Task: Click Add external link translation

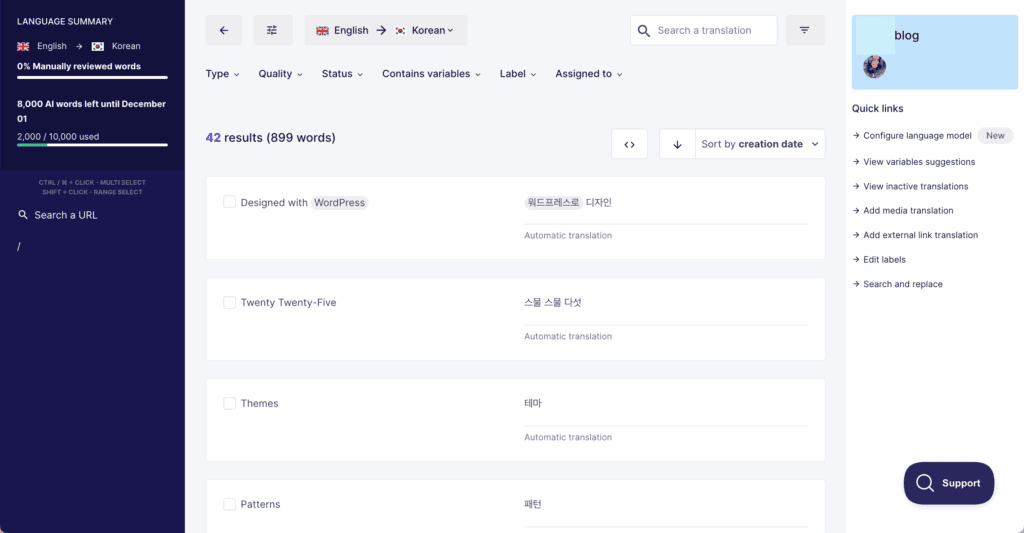Action: (915, 235)
